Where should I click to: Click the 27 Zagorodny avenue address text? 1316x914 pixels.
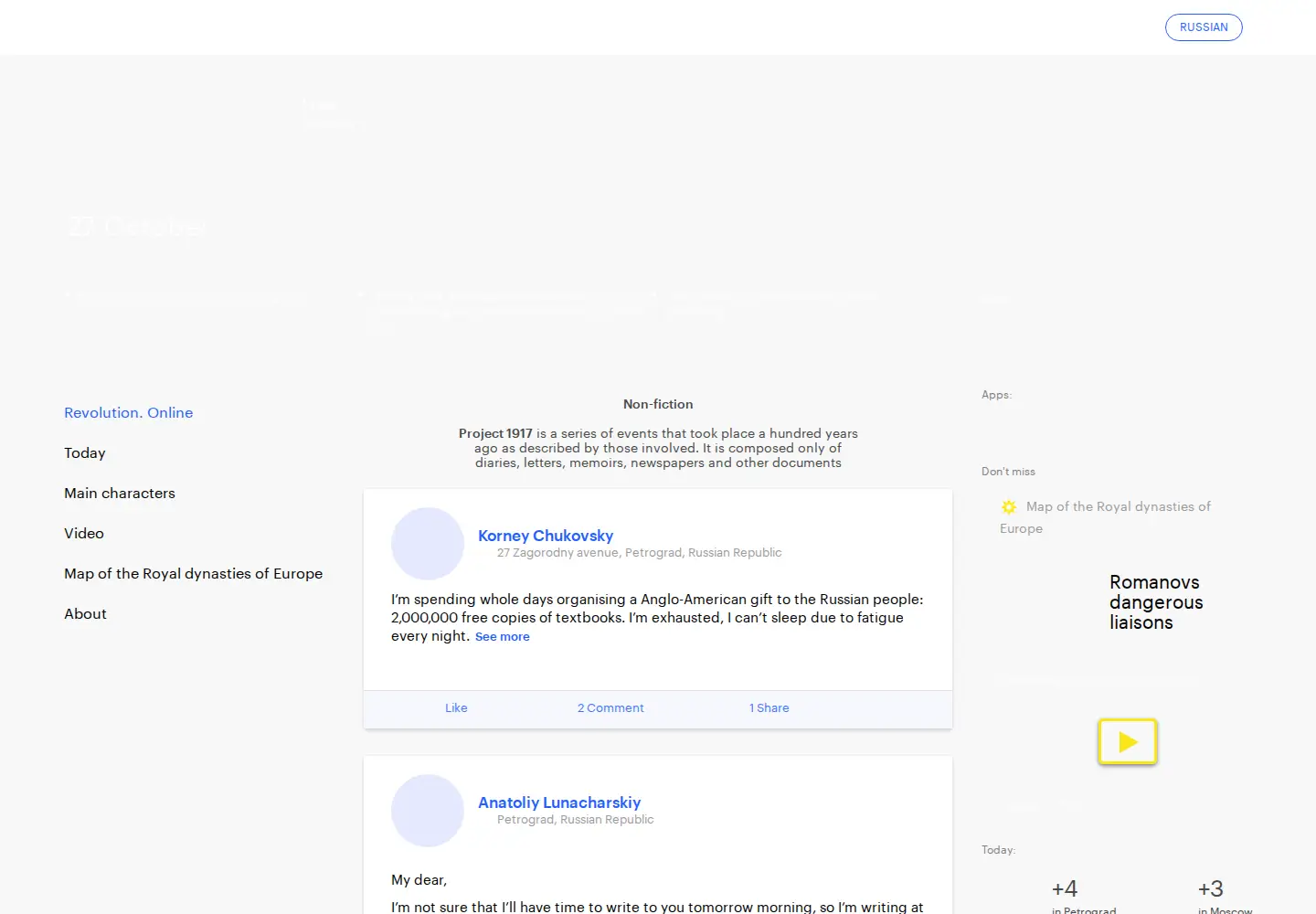coord(639,553)
